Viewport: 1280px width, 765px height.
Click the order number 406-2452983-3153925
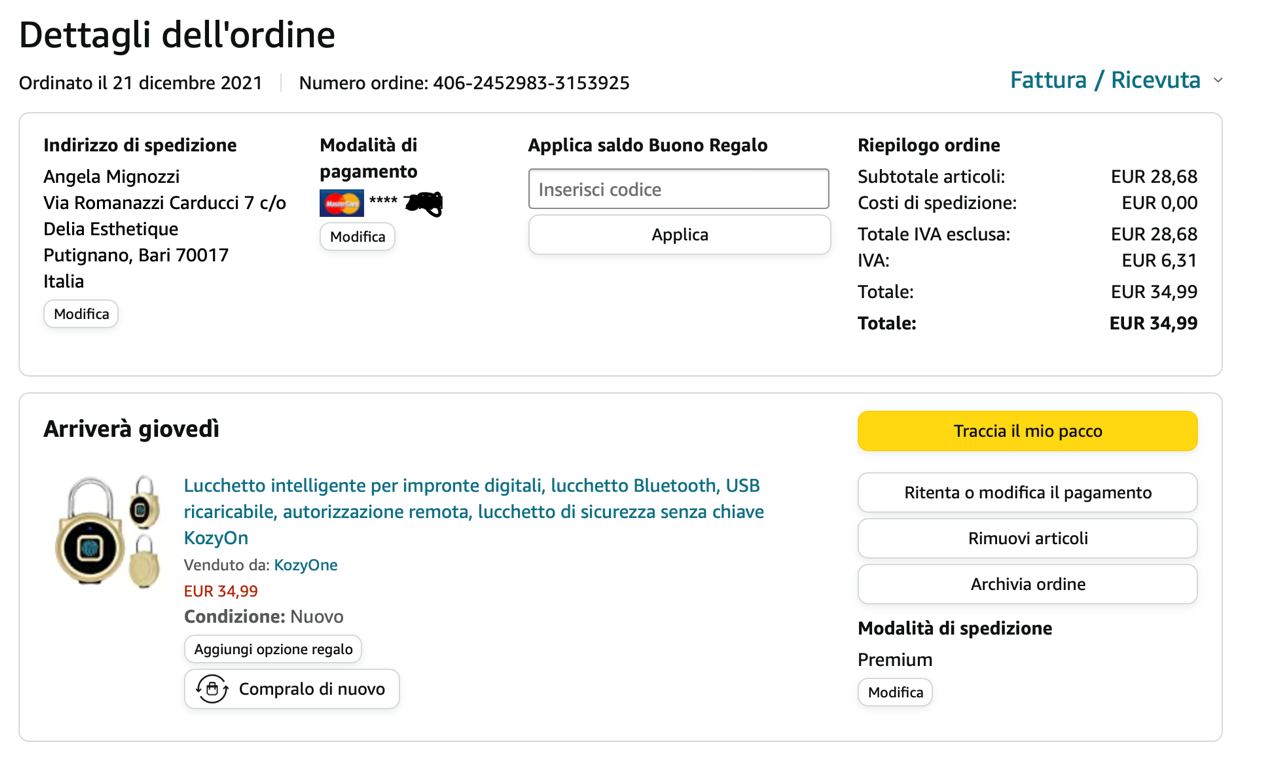click(531, 83)
